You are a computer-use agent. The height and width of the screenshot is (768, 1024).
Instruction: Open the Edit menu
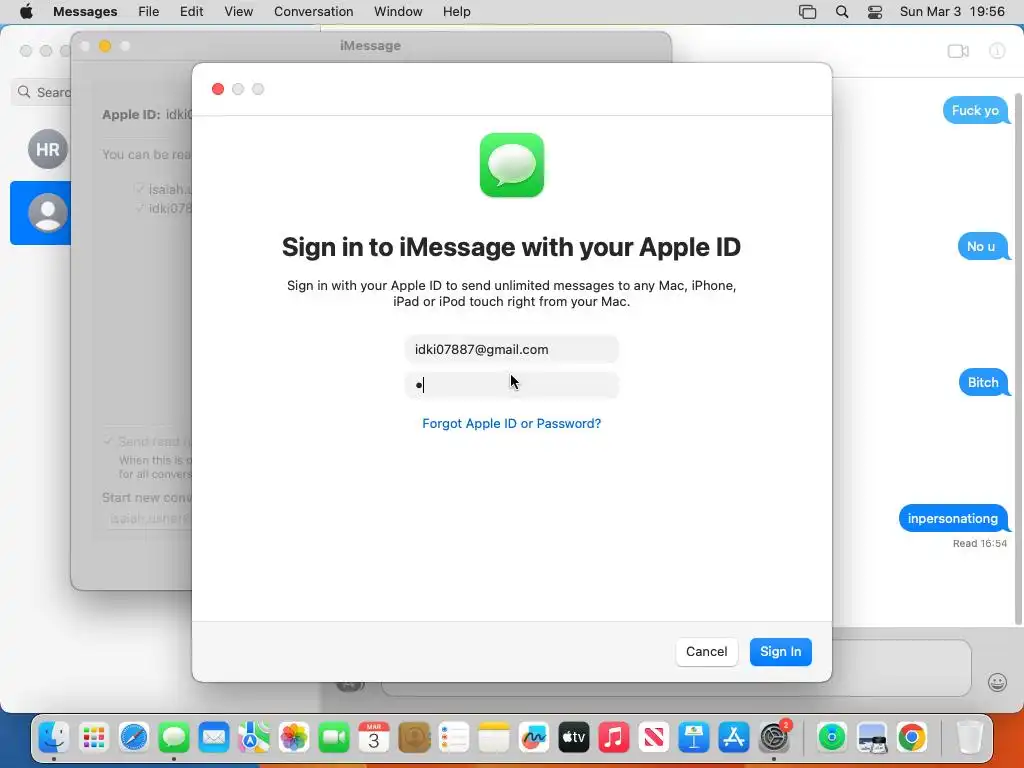[x=191, y=12]
